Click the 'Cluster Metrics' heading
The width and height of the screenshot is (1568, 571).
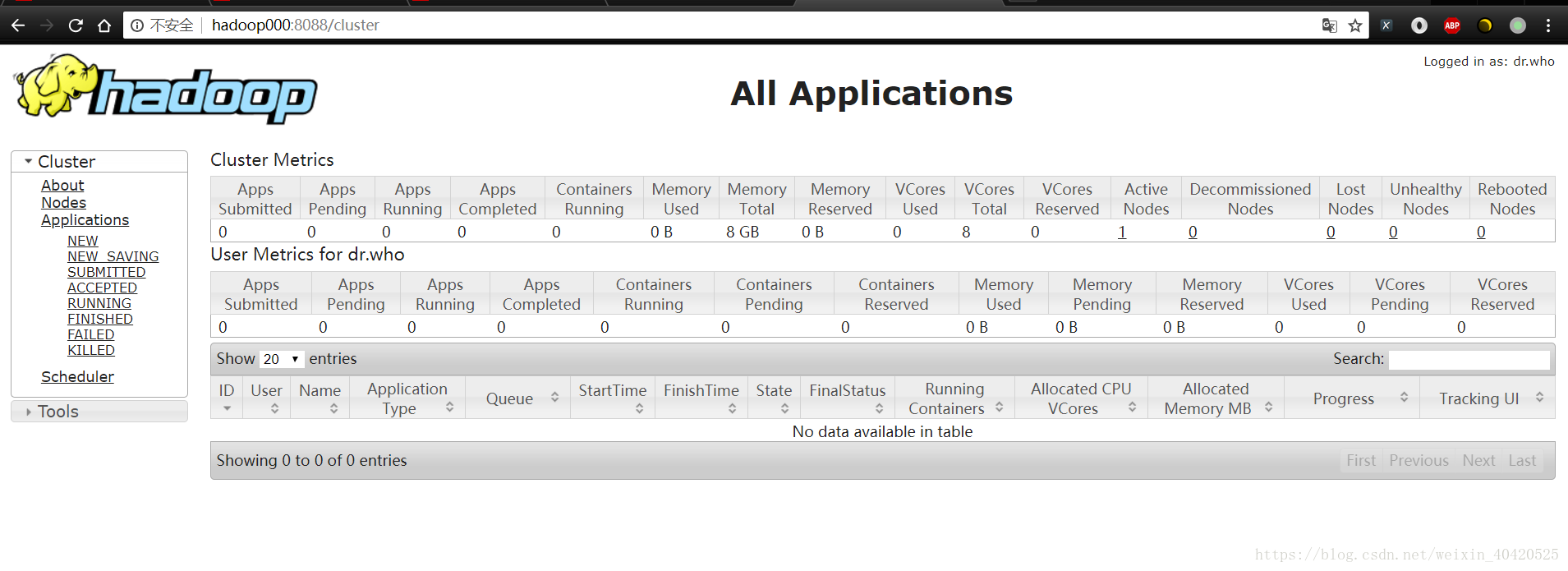272,159
